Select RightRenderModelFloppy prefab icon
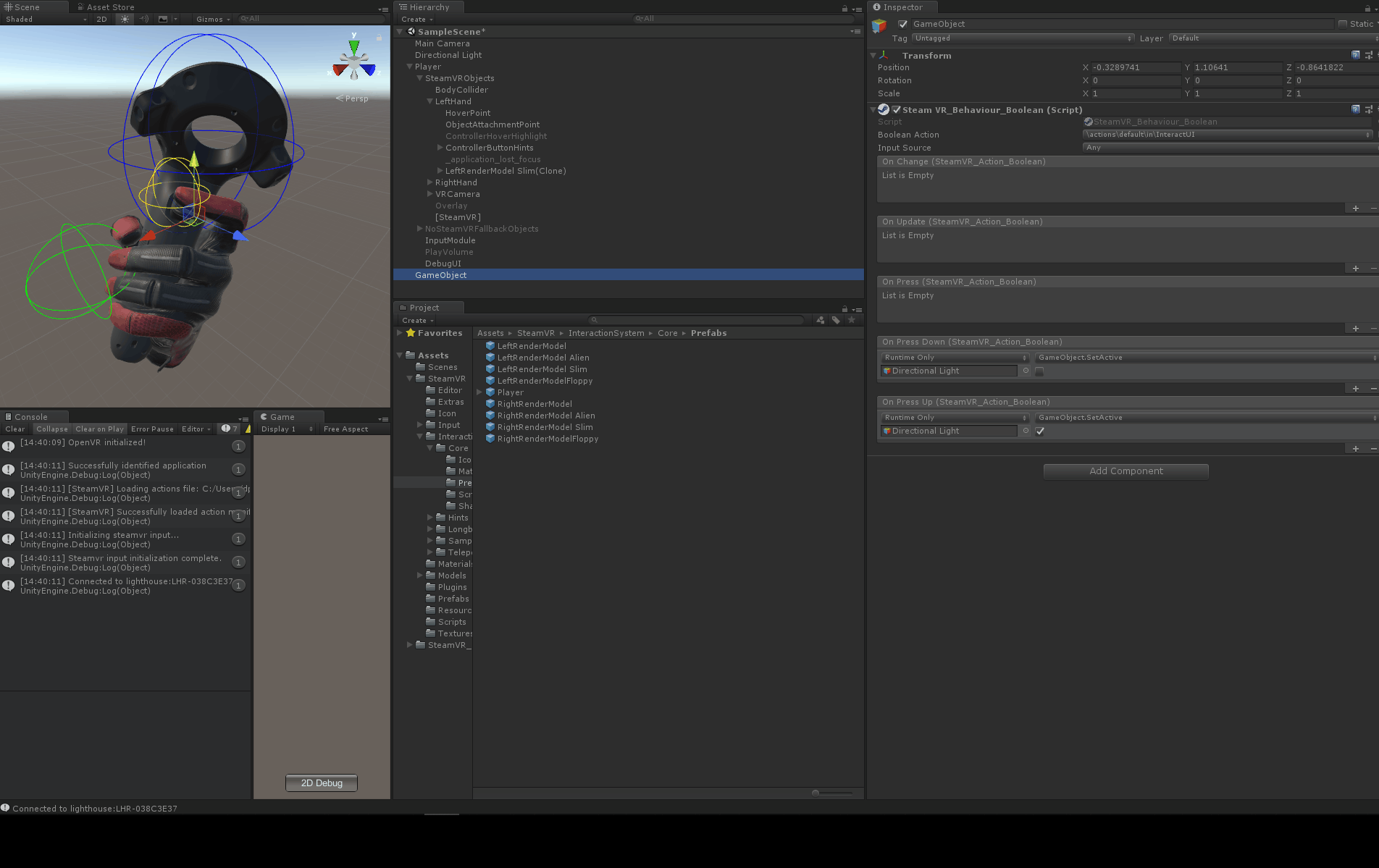Viewport: 1379px width, 868px height. tap(490, 439)
